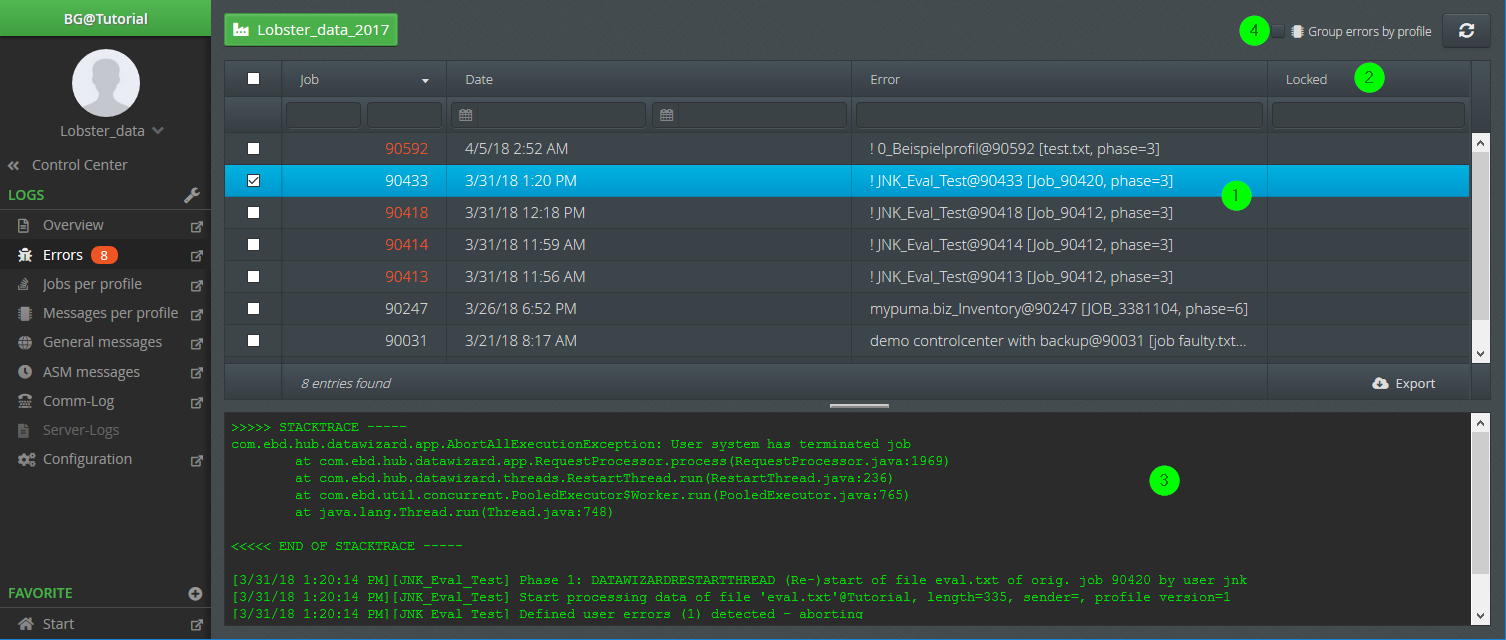Click date 3/21/18 8:17 AM
This screenshot has height=640, width=1506.
click(x=521, y=340)
